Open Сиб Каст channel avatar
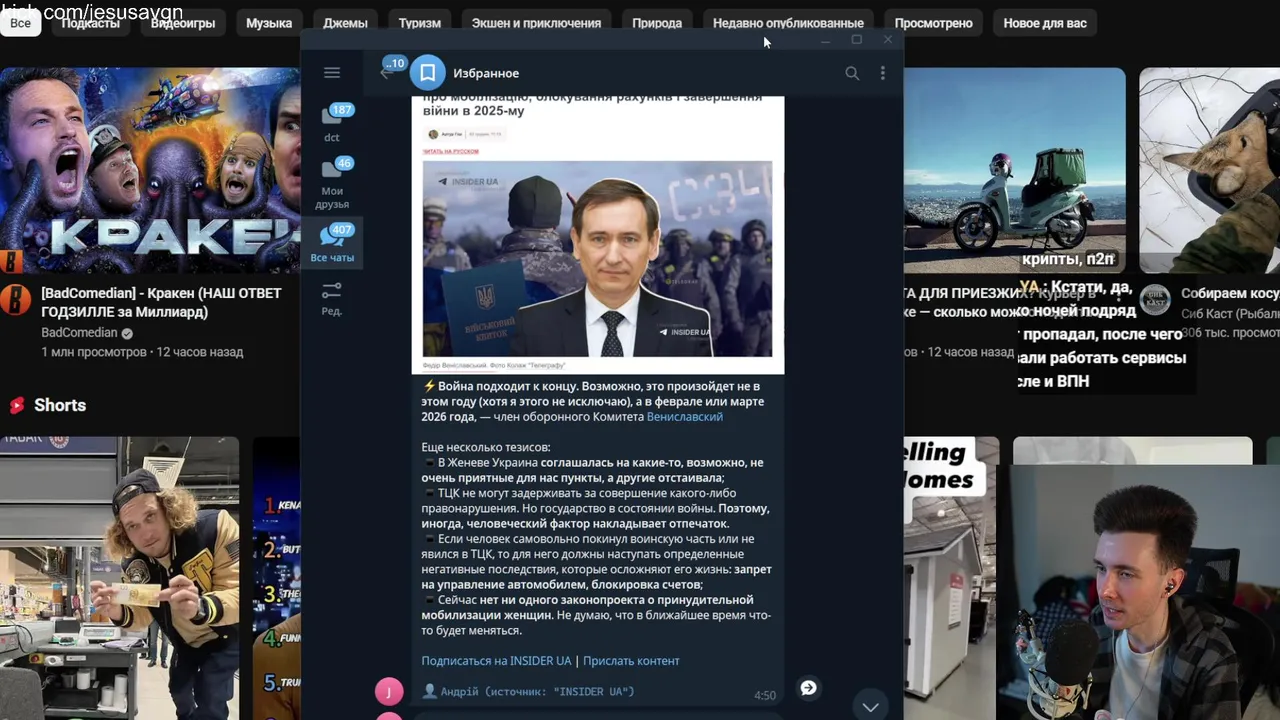This screenshot has width=1280, height=720. 1155,299
